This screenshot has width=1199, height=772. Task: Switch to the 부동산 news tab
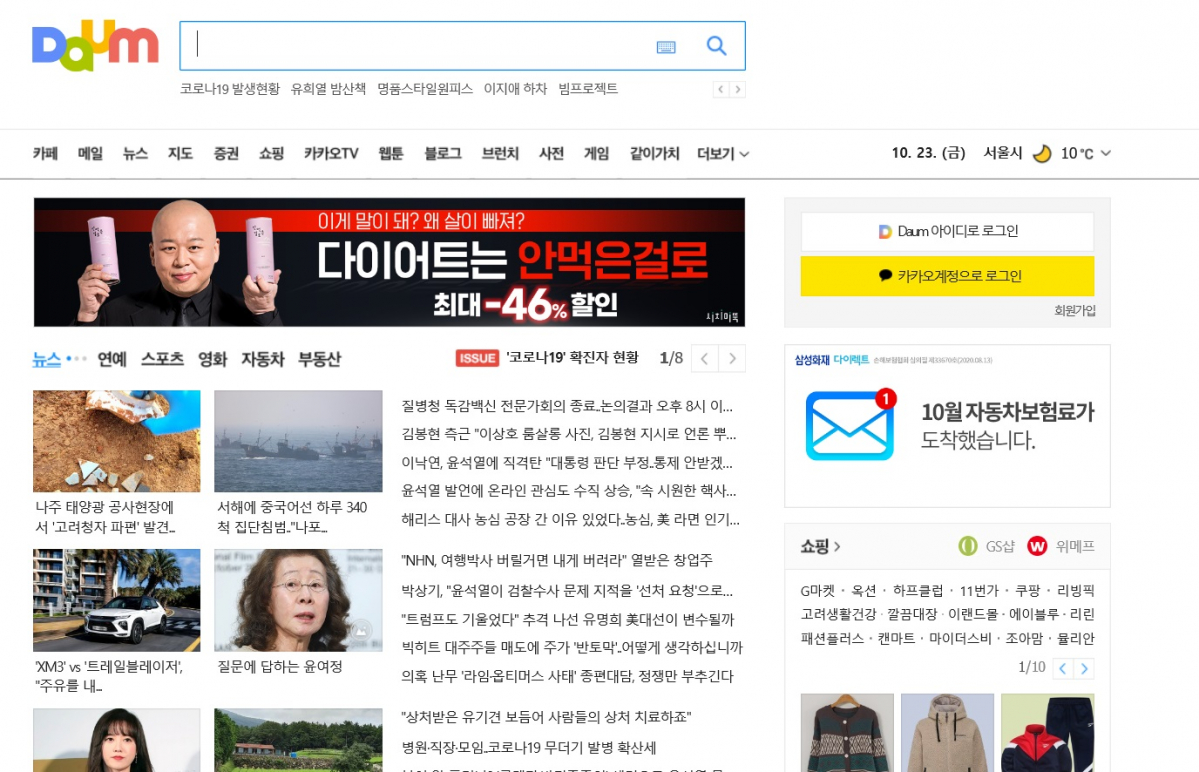pyautogui.click(x=318, y=357)
